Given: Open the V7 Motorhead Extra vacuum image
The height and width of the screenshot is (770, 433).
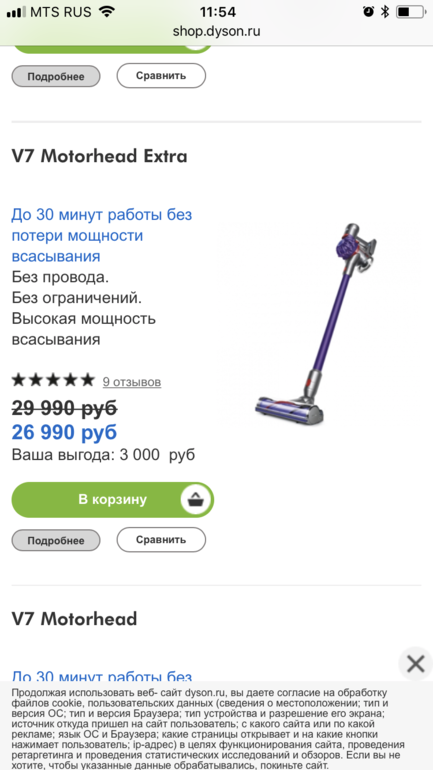Looking at the screenshot, I should [317, 324].
